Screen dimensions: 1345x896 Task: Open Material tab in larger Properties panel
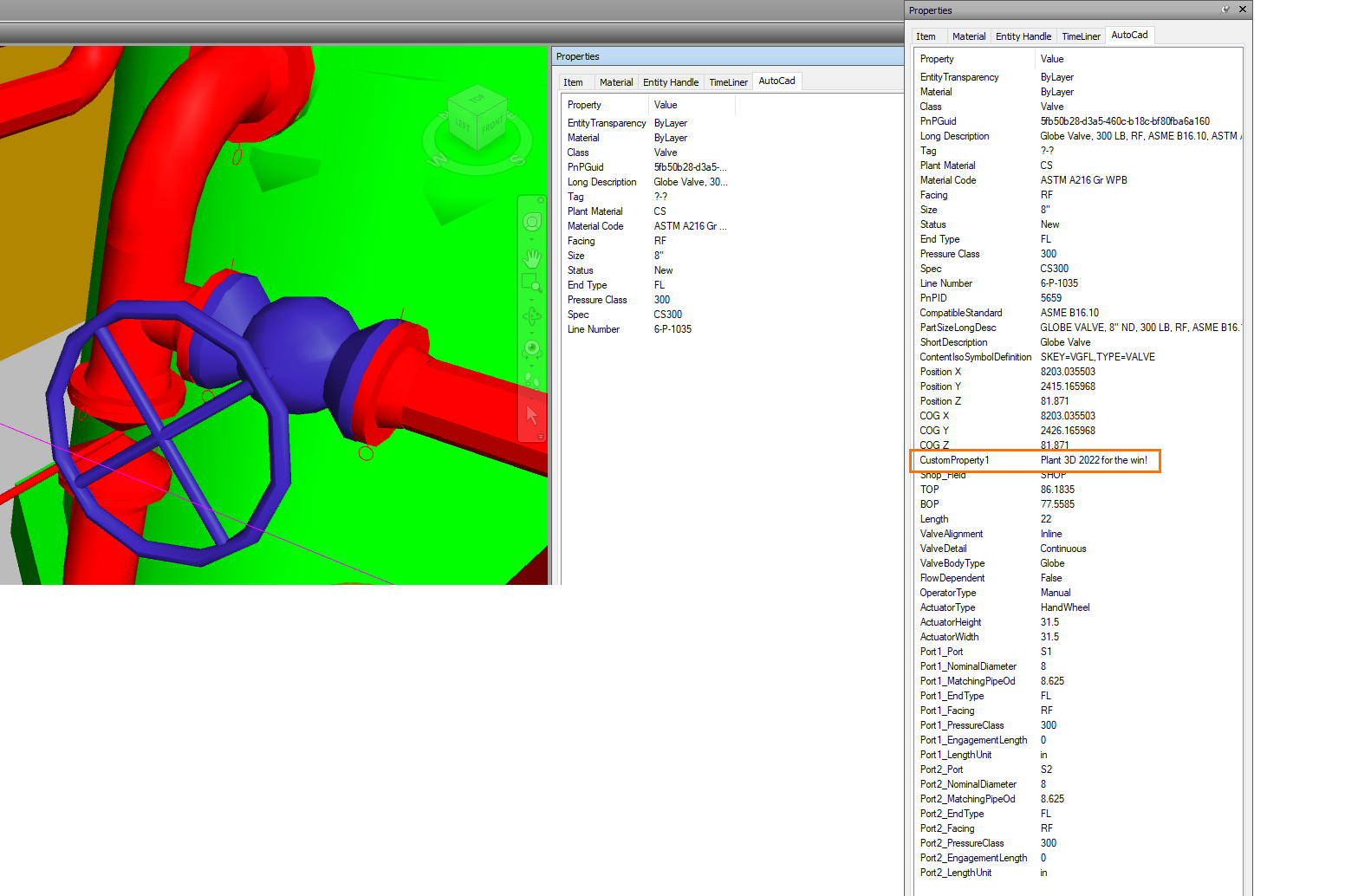coord(968,36)
